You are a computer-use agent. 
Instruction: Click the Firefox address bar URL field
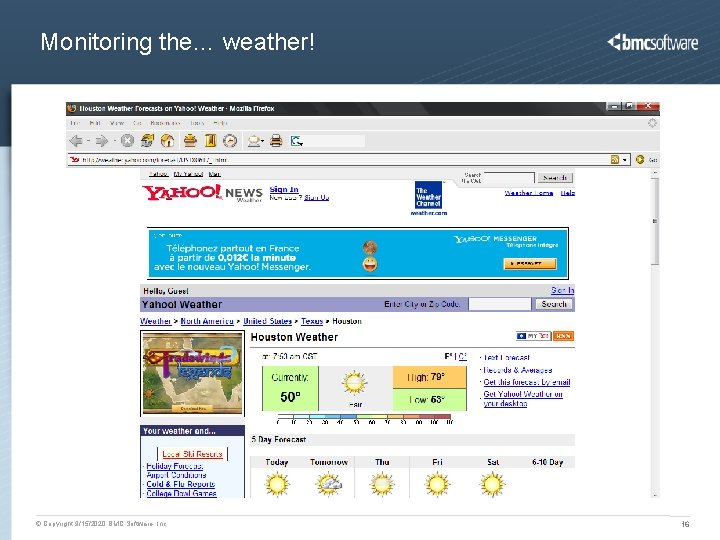(x=344, y=160)
